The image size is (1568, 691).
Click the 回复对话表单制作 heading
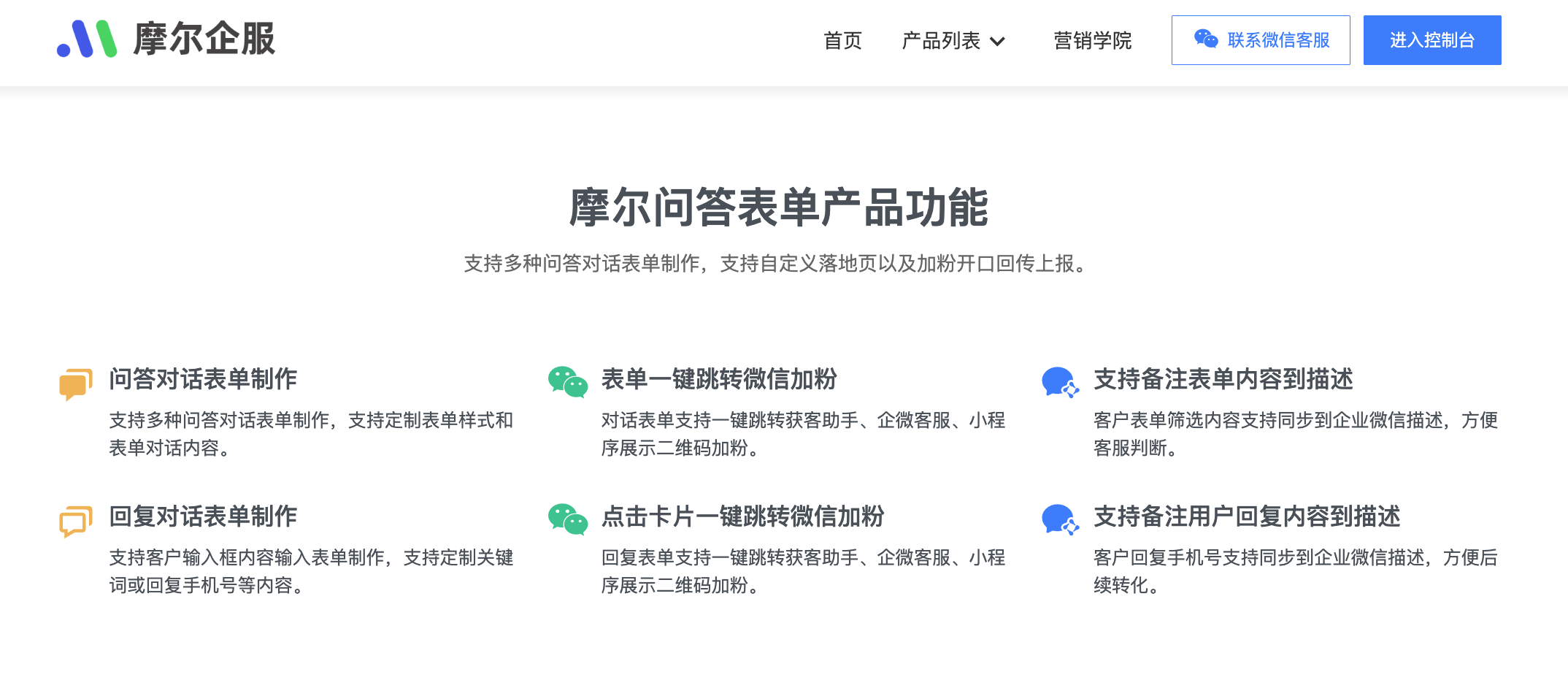click(203, 516)
